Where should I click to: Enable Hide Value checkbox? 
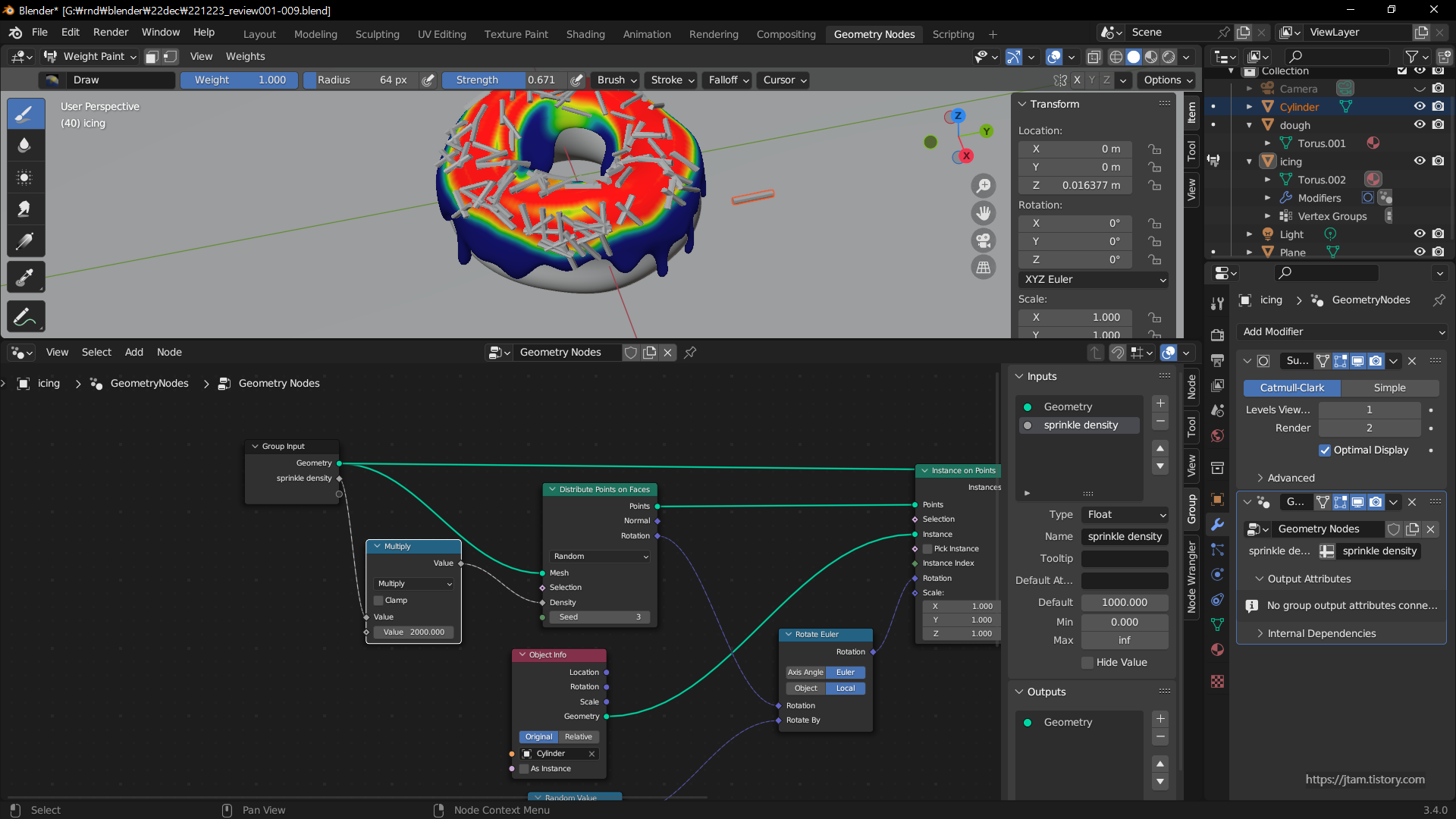(x=1087, y=662)
